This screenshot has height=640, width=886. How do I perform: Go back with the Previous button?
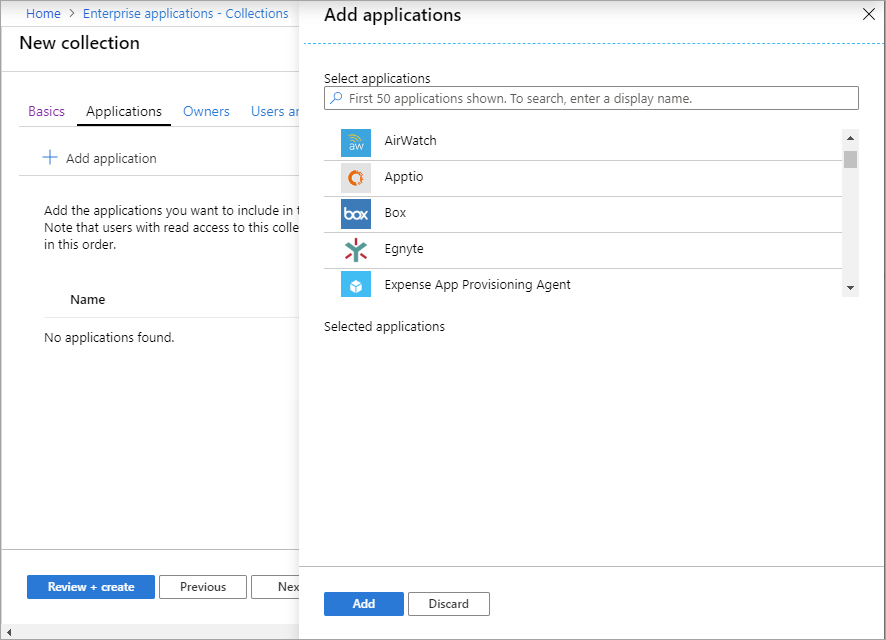[203, 587]
